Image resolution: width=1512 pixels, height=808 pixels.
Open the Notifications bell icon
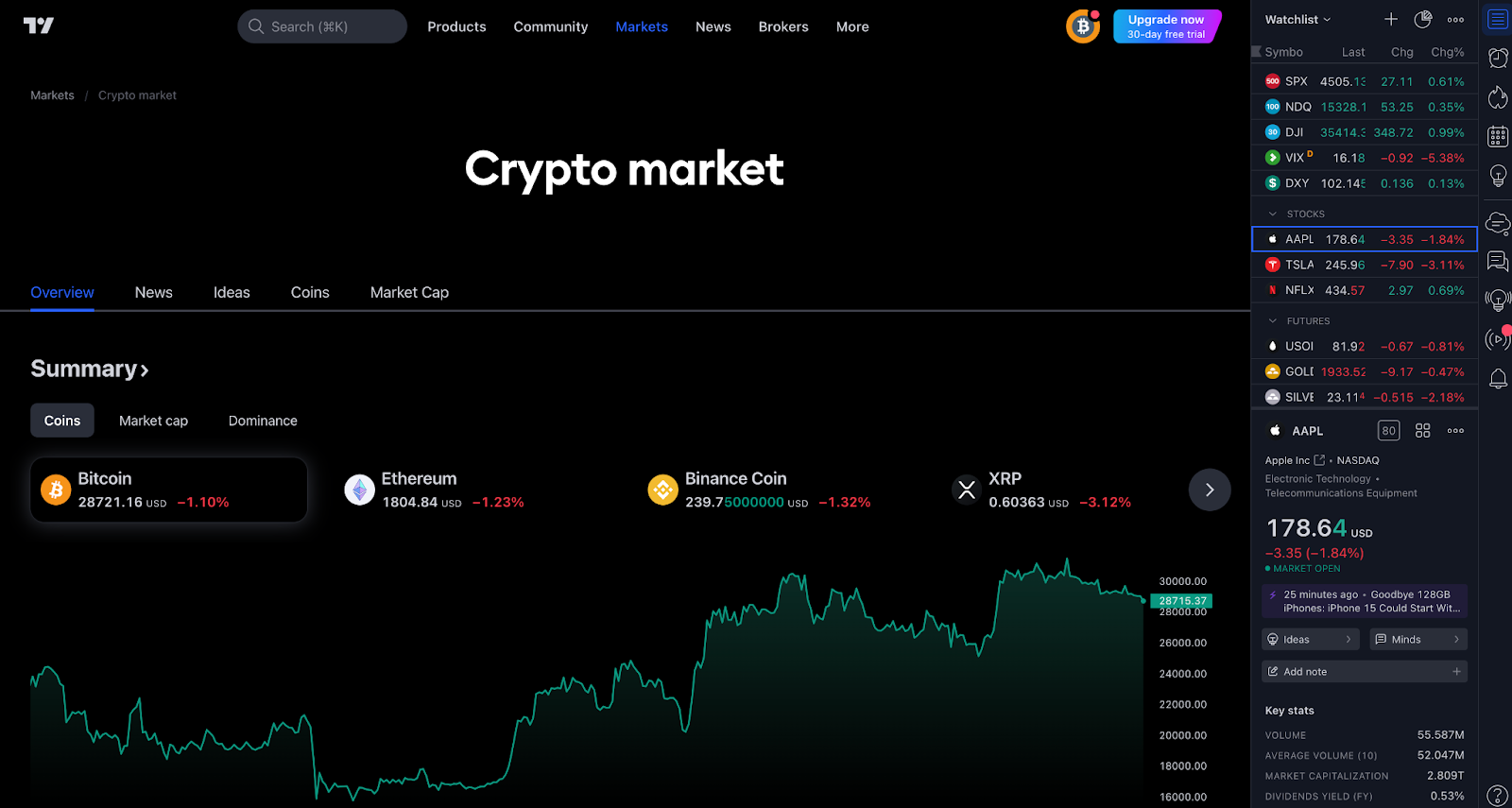(1498, 379)
